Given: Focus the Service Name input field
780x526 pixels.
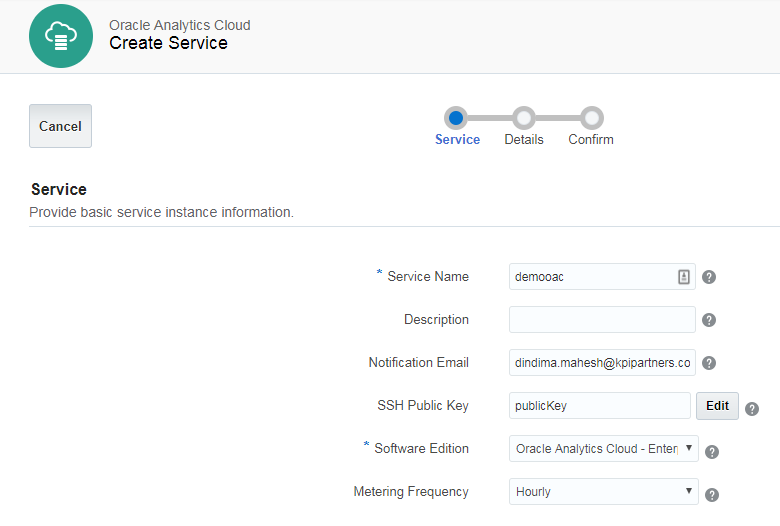Looking at the screenshot, I should coord(592,277).
